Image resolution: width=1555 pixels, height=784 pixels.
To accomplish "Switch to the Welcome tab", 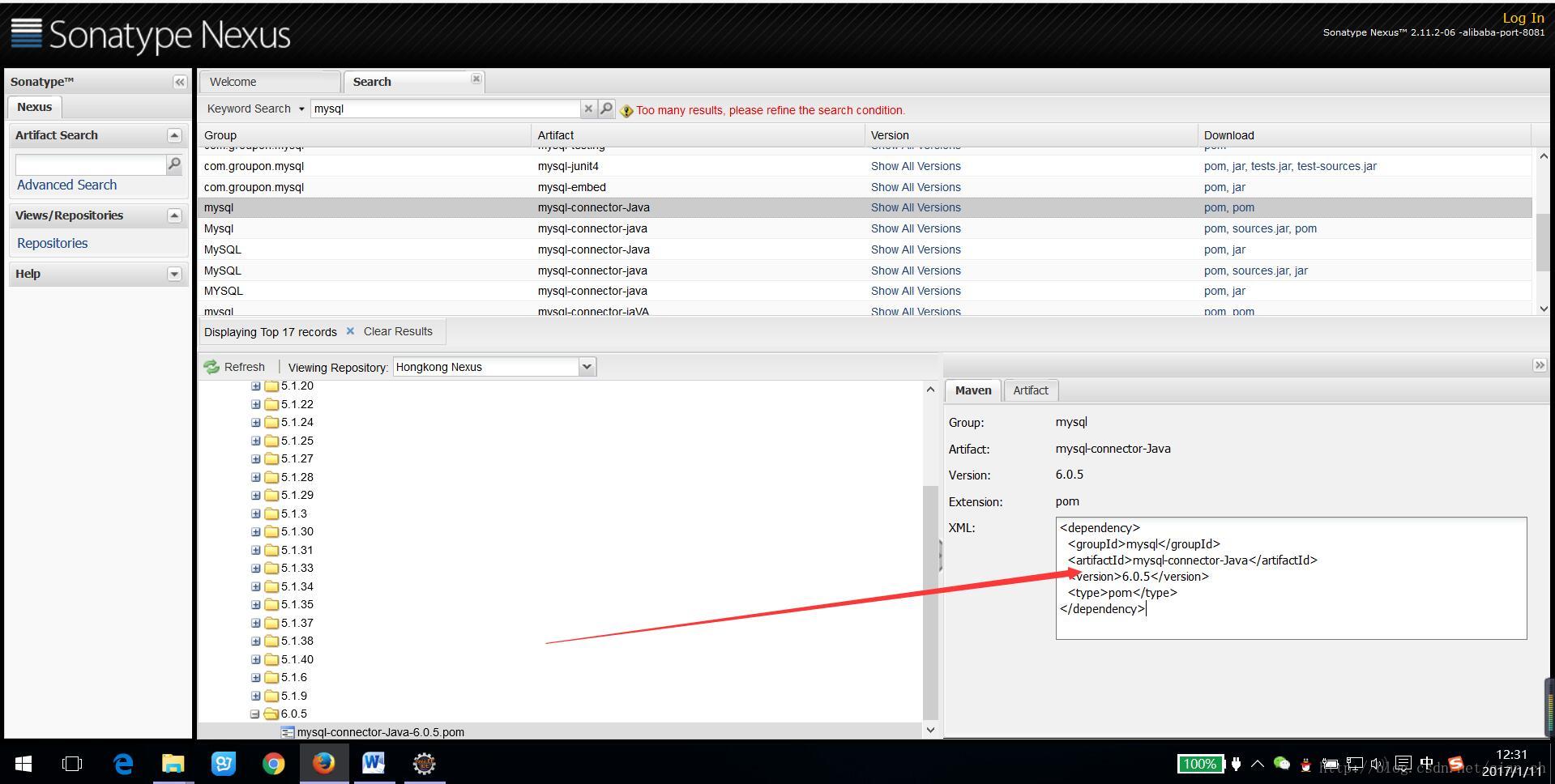I will pos(270,82).
